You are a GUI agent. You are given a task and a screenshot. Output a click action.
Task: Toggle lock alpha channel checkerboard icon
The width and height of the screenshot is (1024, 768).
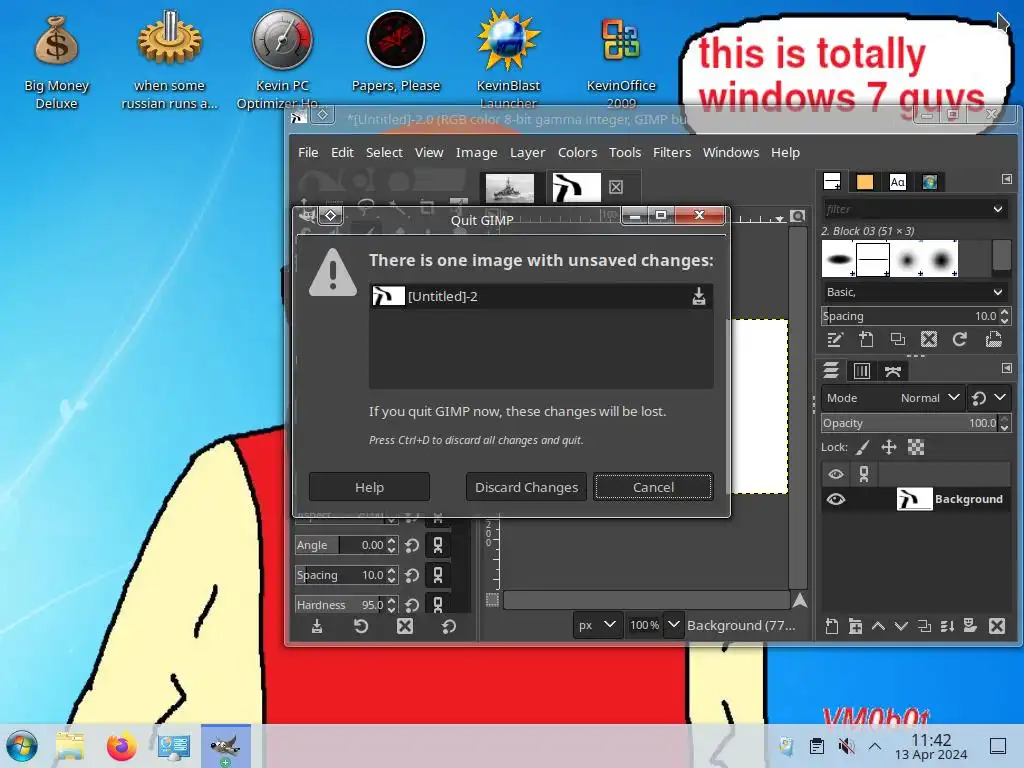(x=916, y=447)
